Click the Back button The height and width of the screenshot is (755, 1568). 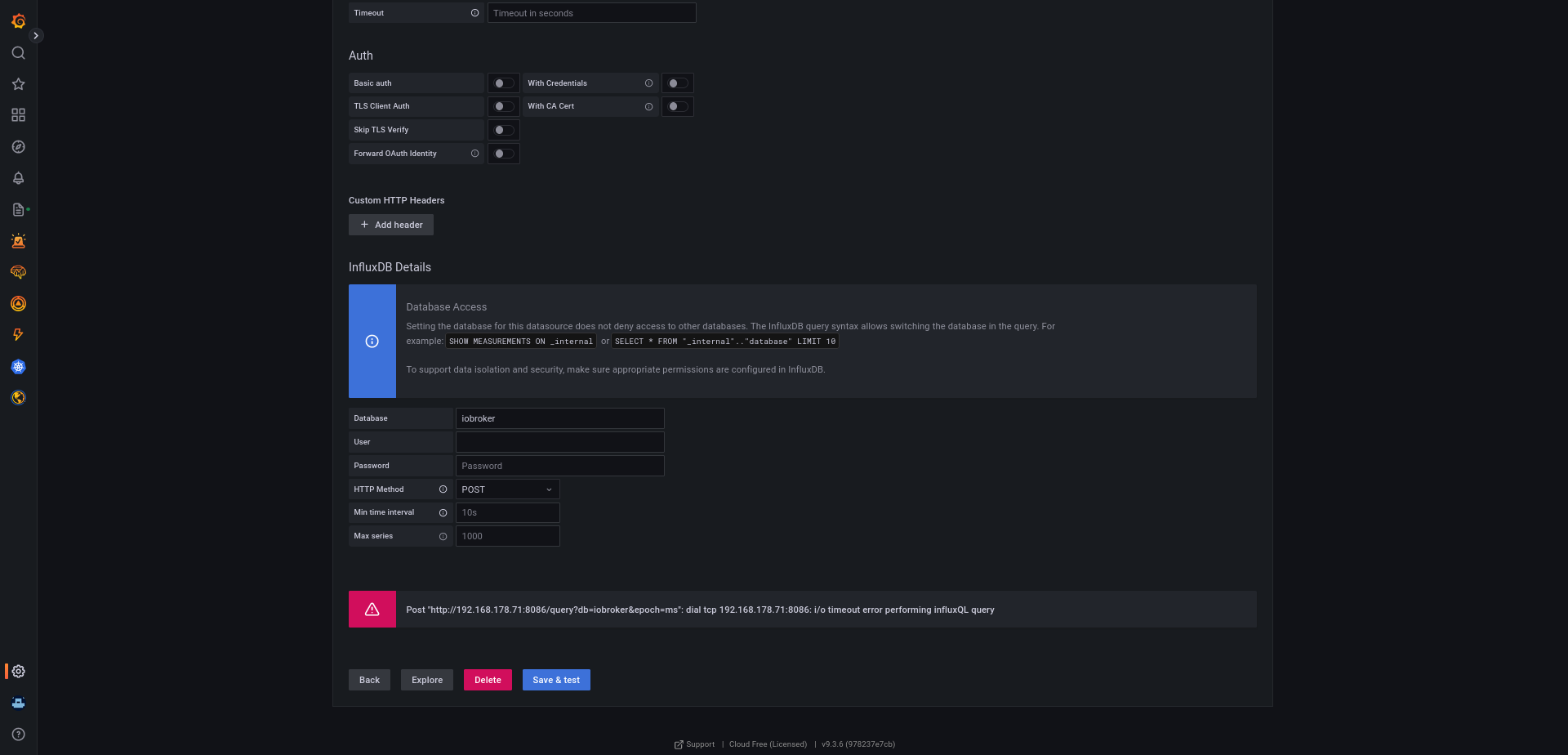(x=369, y=680)
